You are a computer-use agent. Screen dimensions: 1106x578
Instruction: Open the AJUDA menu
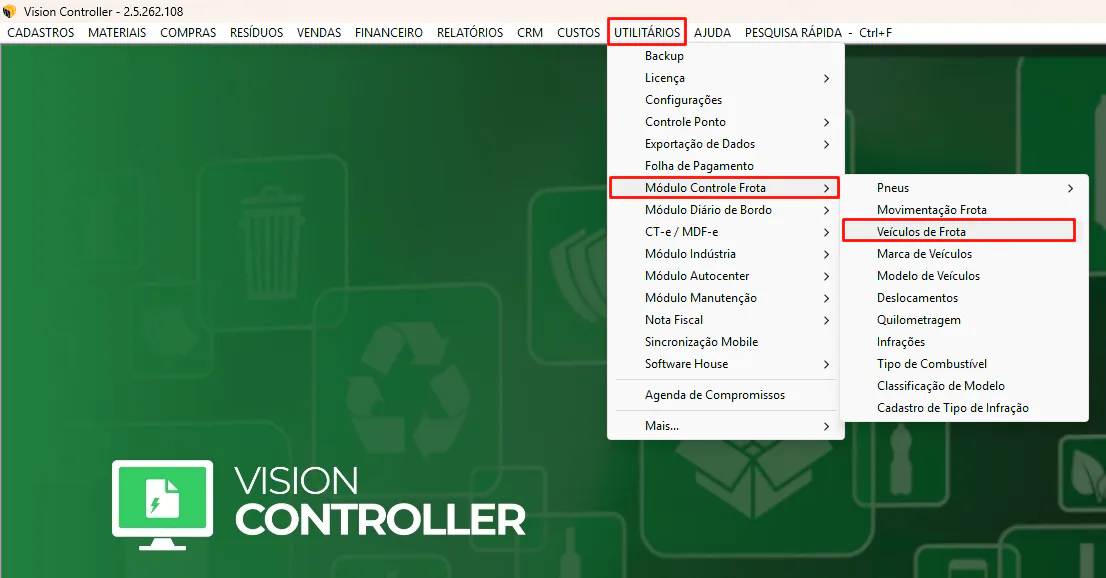712,32
